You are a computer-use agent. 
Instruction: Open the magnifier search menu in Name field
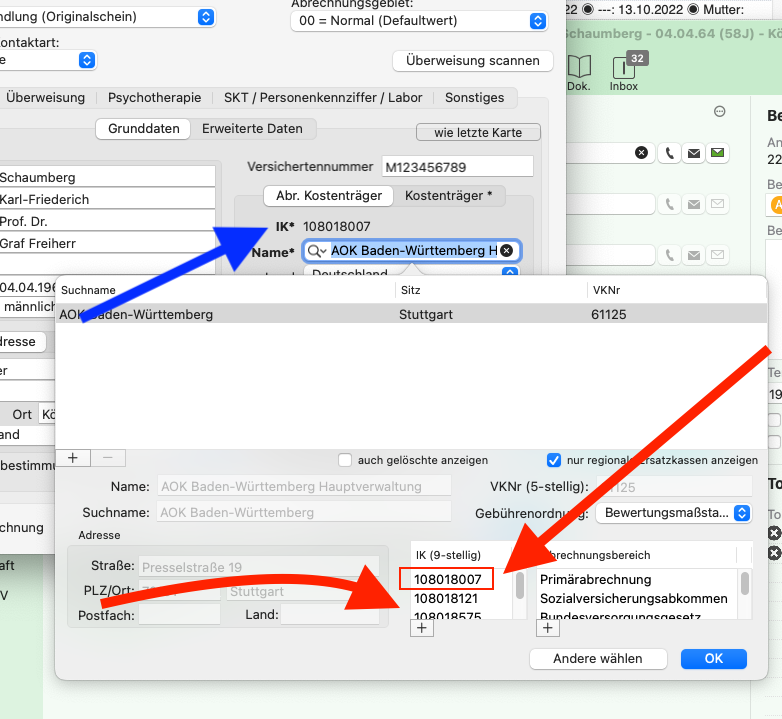coord(317,250)
